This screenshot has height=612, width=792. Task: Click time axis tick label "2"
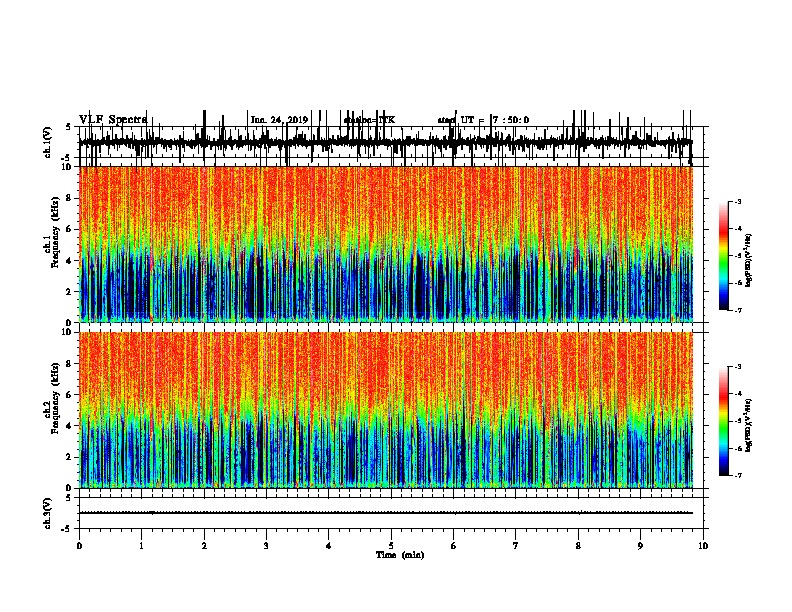(204, 546)
